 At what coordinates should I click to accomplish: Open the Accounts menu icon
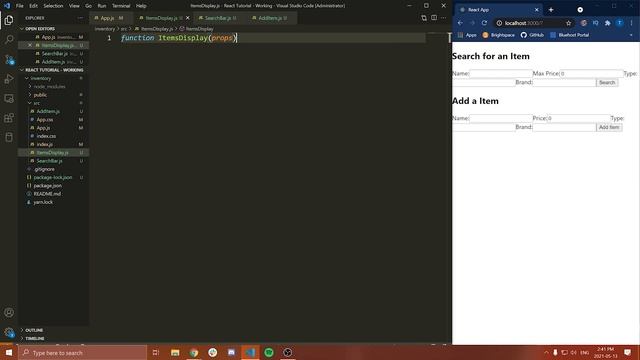[9, 313]
